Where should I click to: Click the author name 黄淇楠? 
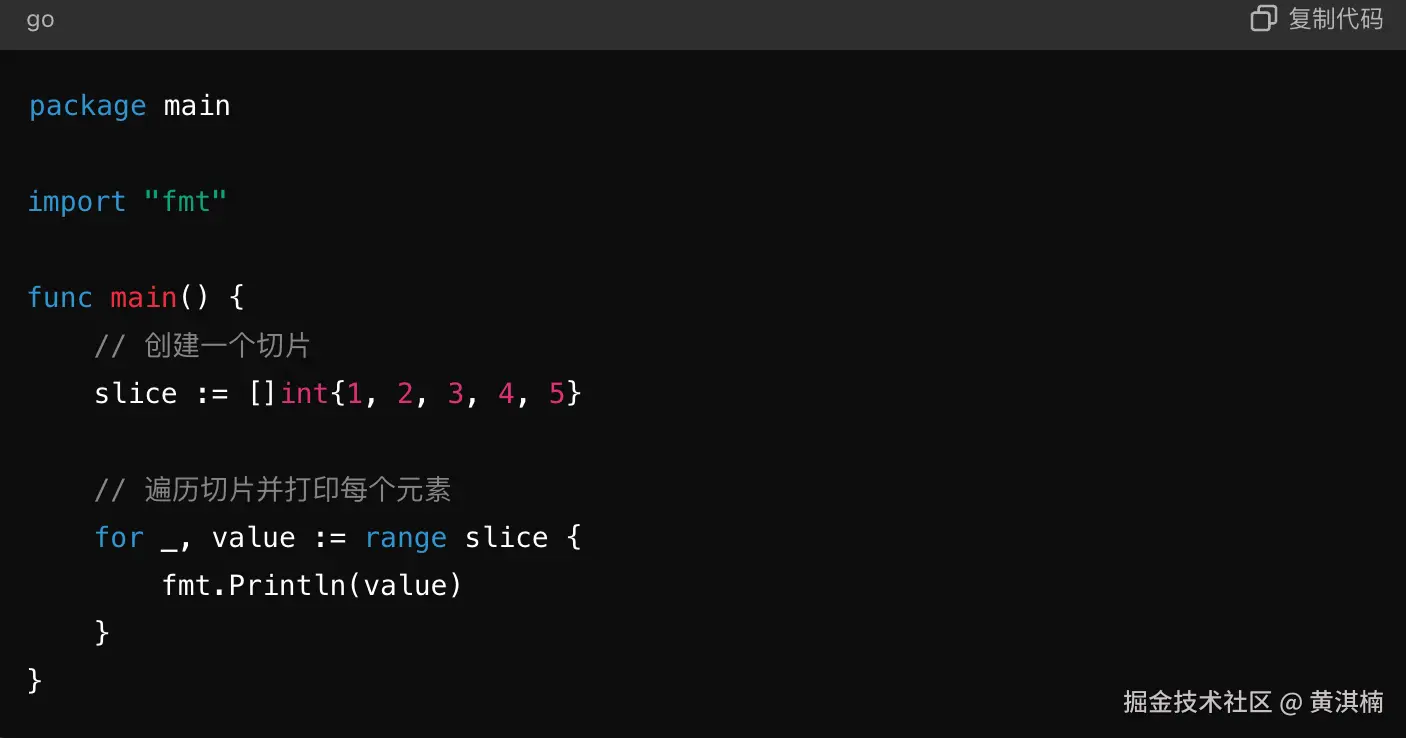pos(1346,702)
